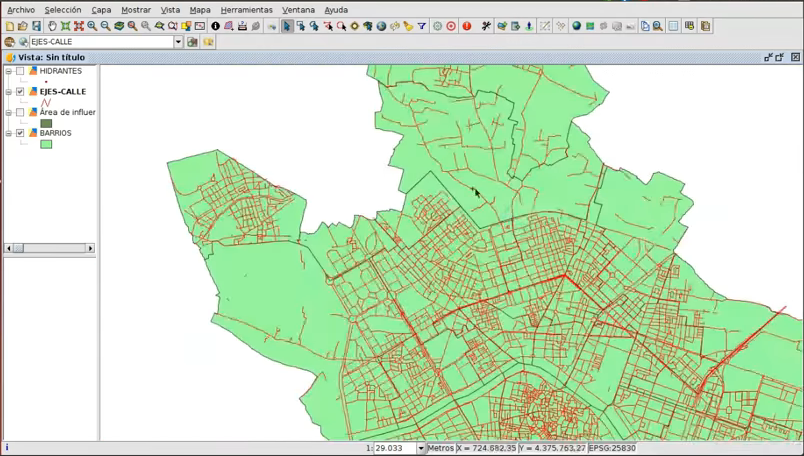Toggle the BARRIOS layer checkbox
Screen dimensions: 804x456
pos(20,133)
